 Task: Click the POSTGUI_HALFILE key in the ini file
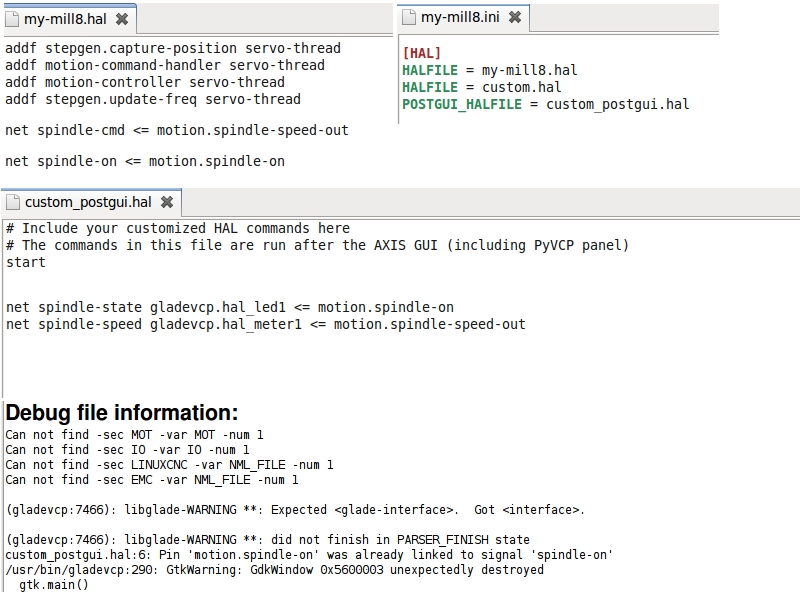pos(462,104)
